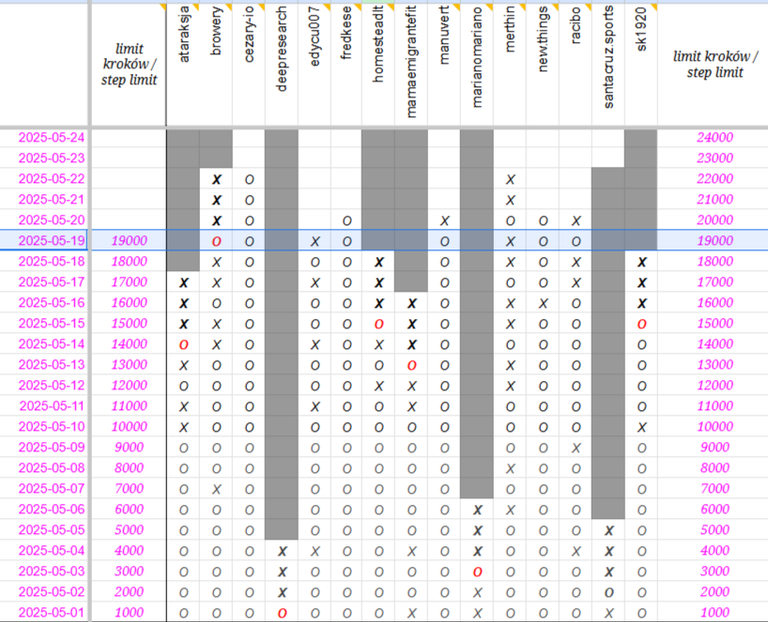
Task: Click the X in merthin on 2025-05-08
Action: 510,468
